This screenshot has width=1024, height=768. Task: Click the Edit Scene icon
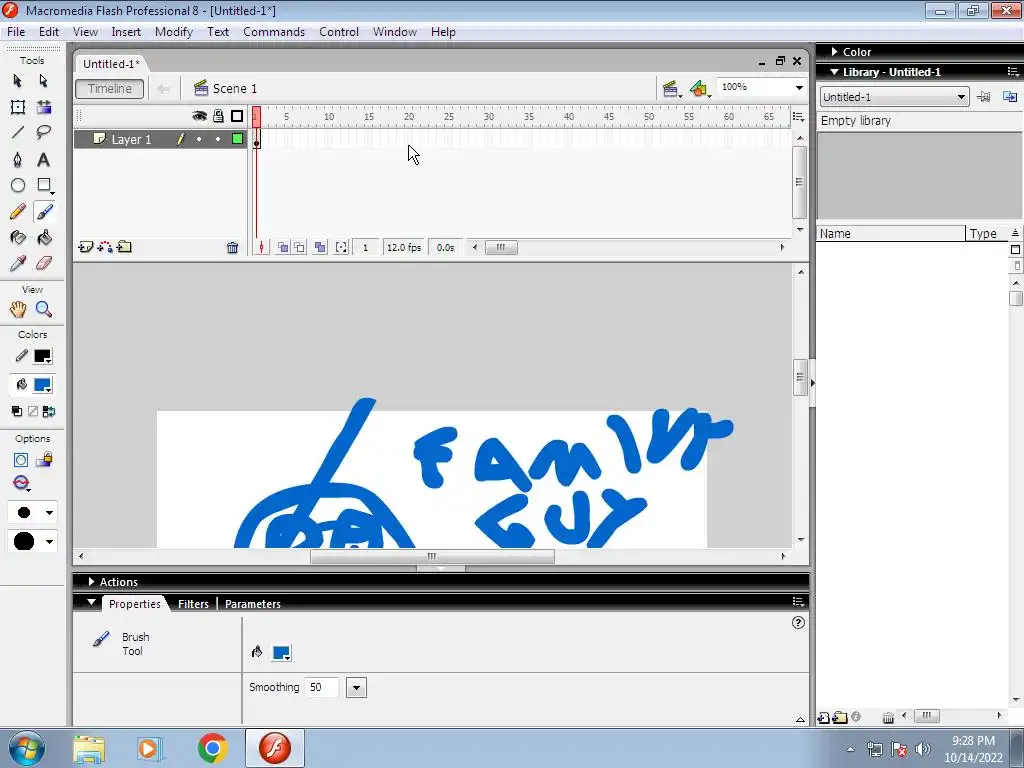pyautogui.click(x=671, y=89)
